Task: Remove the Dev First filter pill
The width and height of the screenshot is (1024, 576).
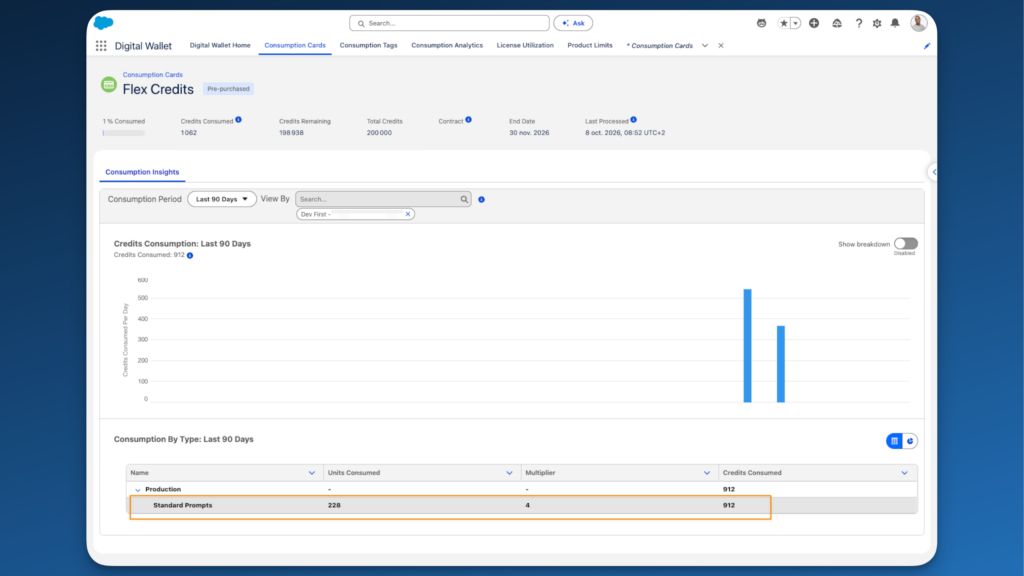Action: (x=408, y=214)
